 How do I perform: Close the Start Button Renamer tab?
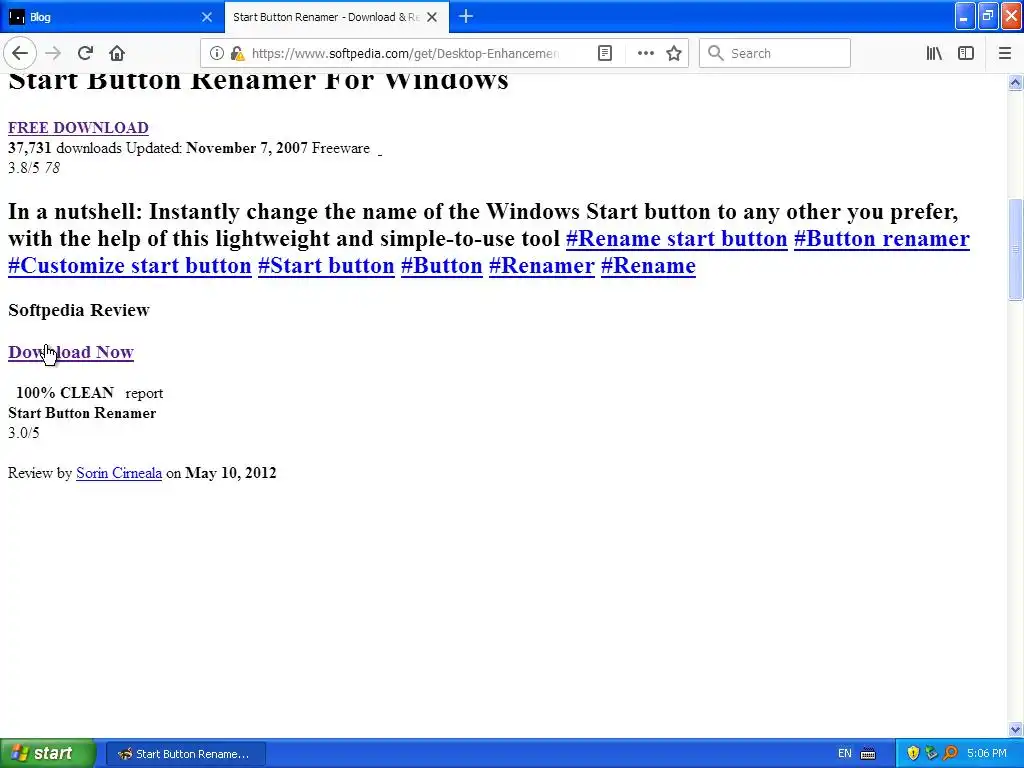432,17
